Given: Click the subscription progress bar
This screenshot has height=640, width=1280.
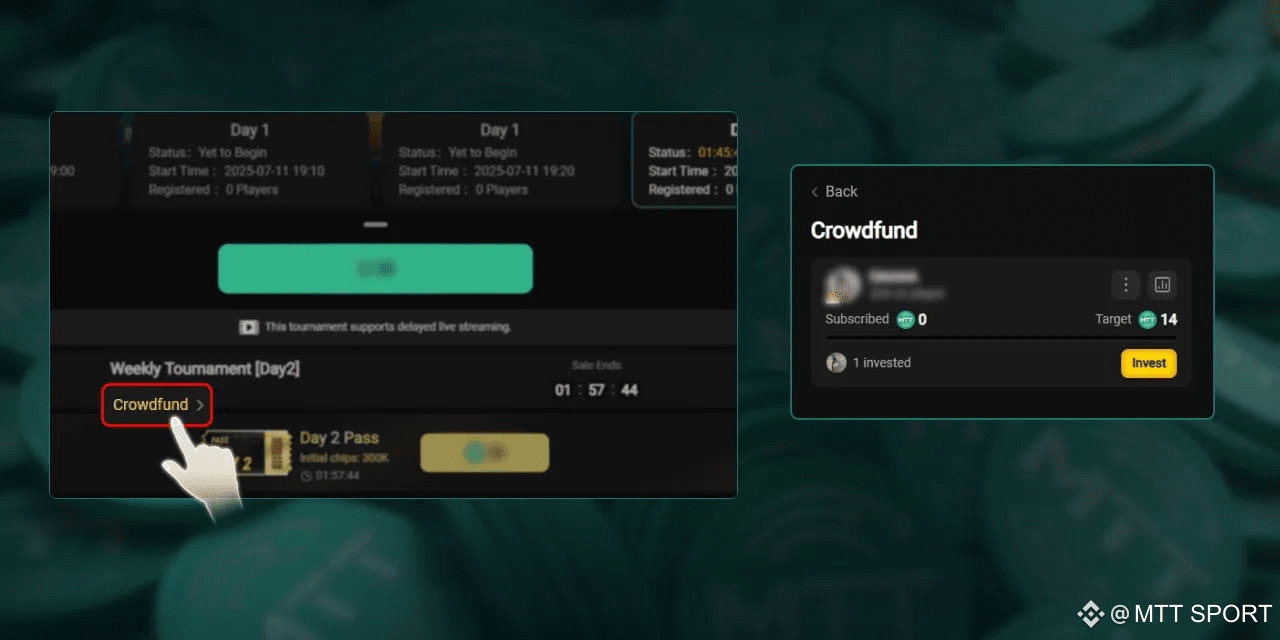Looking at the screenshot, I should tap(1001, 339).
